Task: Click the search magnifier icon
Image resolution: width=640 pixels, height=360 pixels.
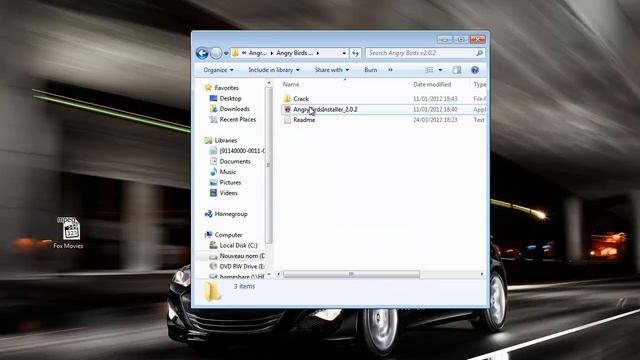Action: point(480,53)
